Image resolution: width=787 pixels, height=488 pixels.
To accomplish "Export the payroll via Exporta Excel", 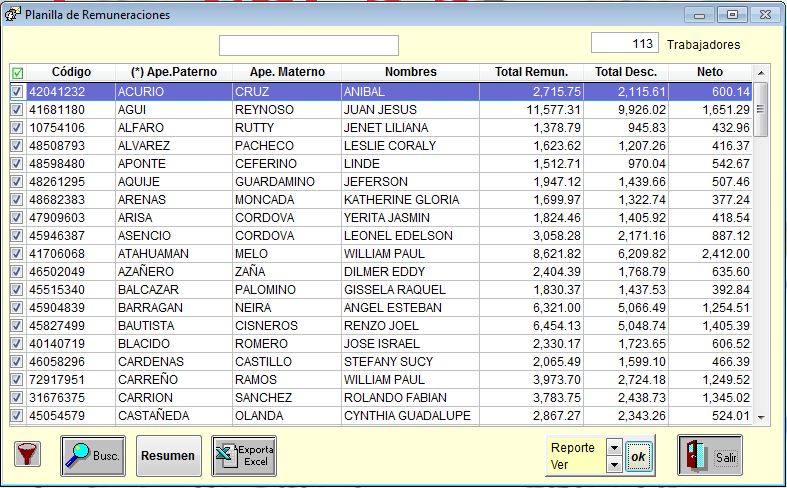I will click(x=244, y=456).
